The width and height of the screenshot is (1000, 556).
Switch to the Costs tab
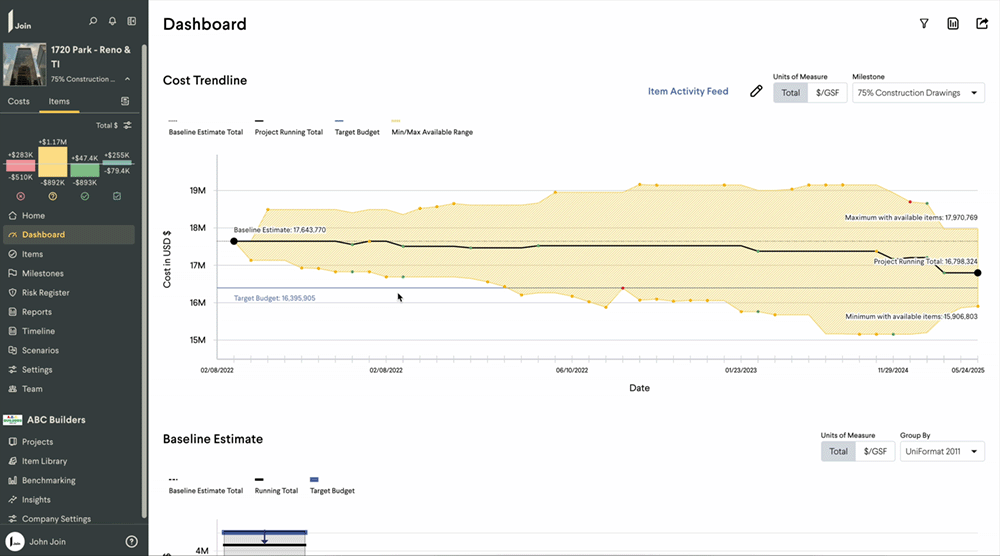pyautogui.click(x=19, y=101)
